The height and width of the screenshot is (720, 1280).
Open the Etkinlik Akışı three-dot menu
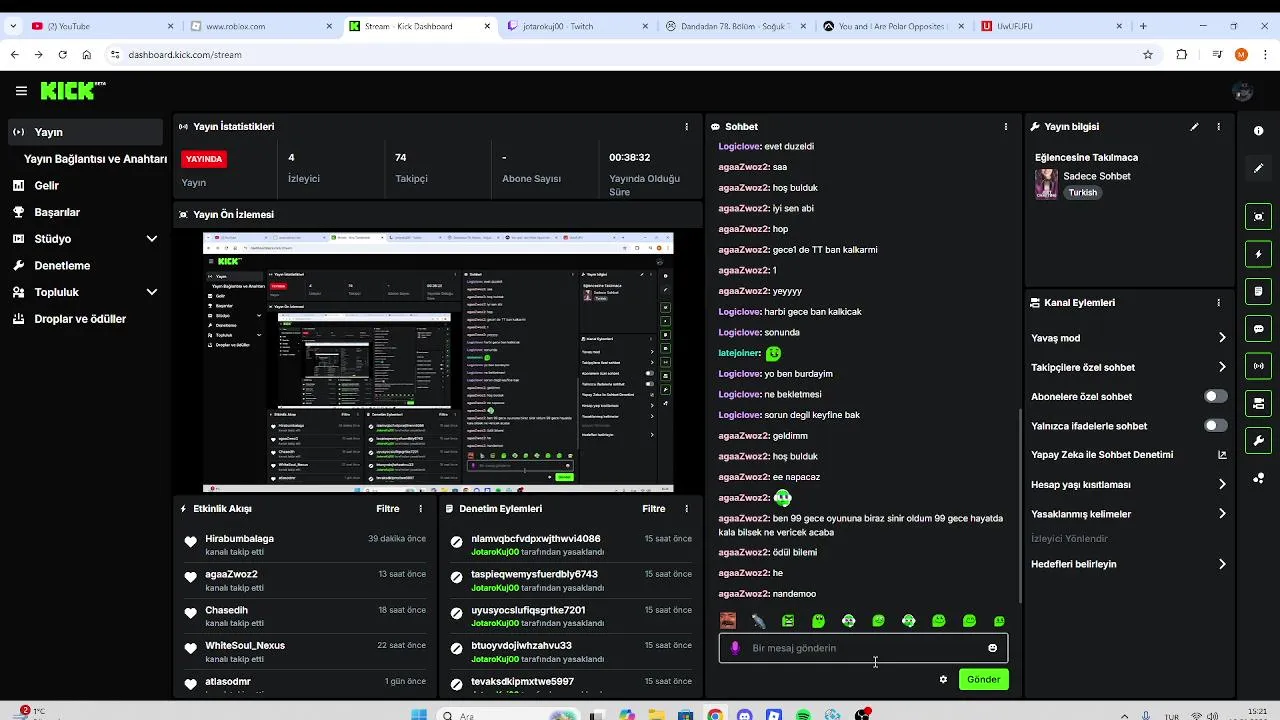click(x=420, y=509)
